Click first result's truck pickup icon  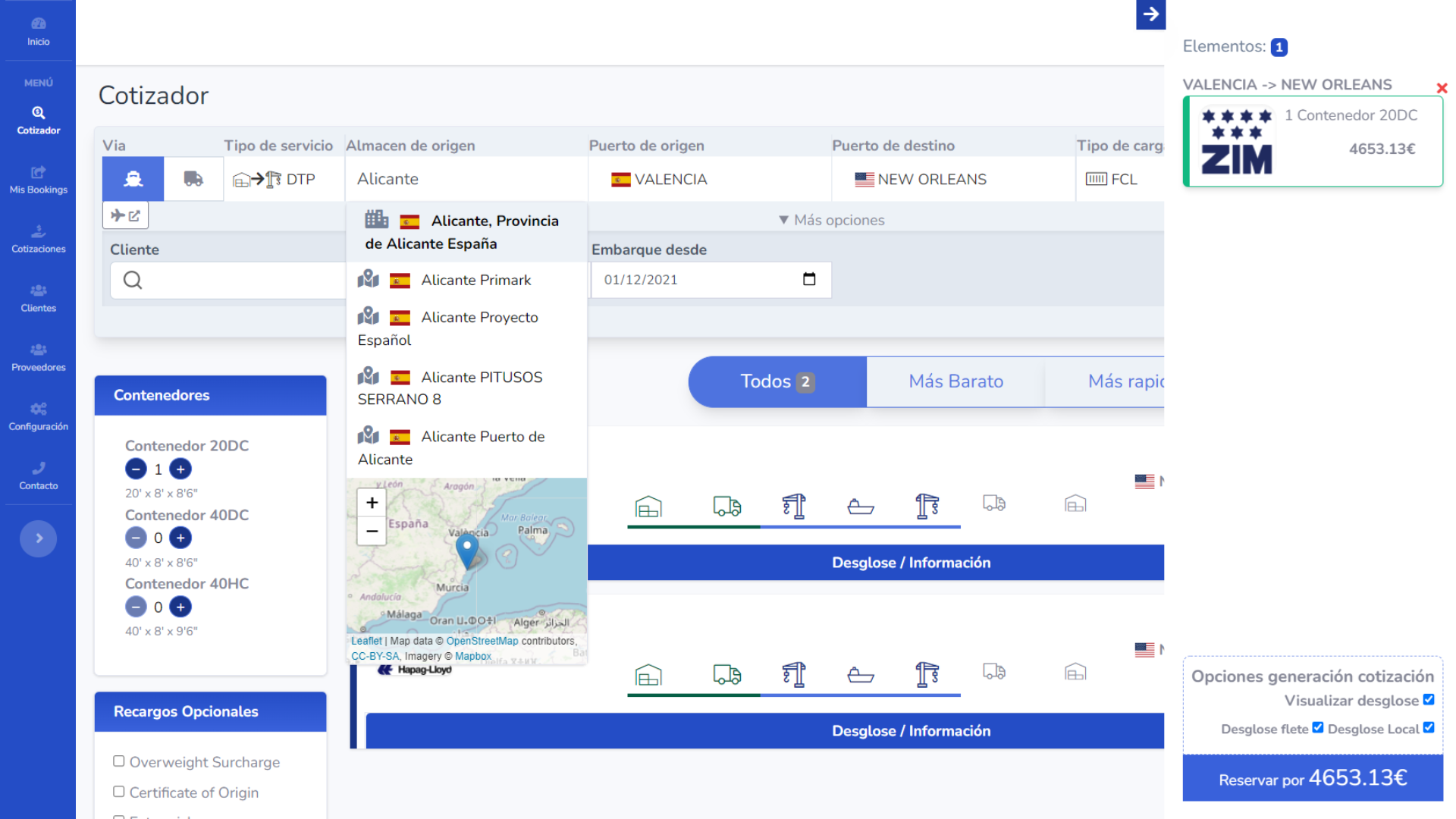pos(726,506)
